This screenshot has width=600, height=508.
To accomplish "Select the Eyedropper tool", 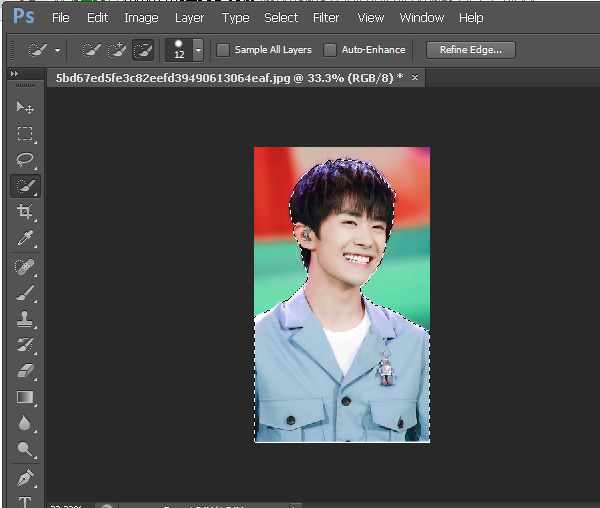I will pyautogui.click(x=25, y=238).
